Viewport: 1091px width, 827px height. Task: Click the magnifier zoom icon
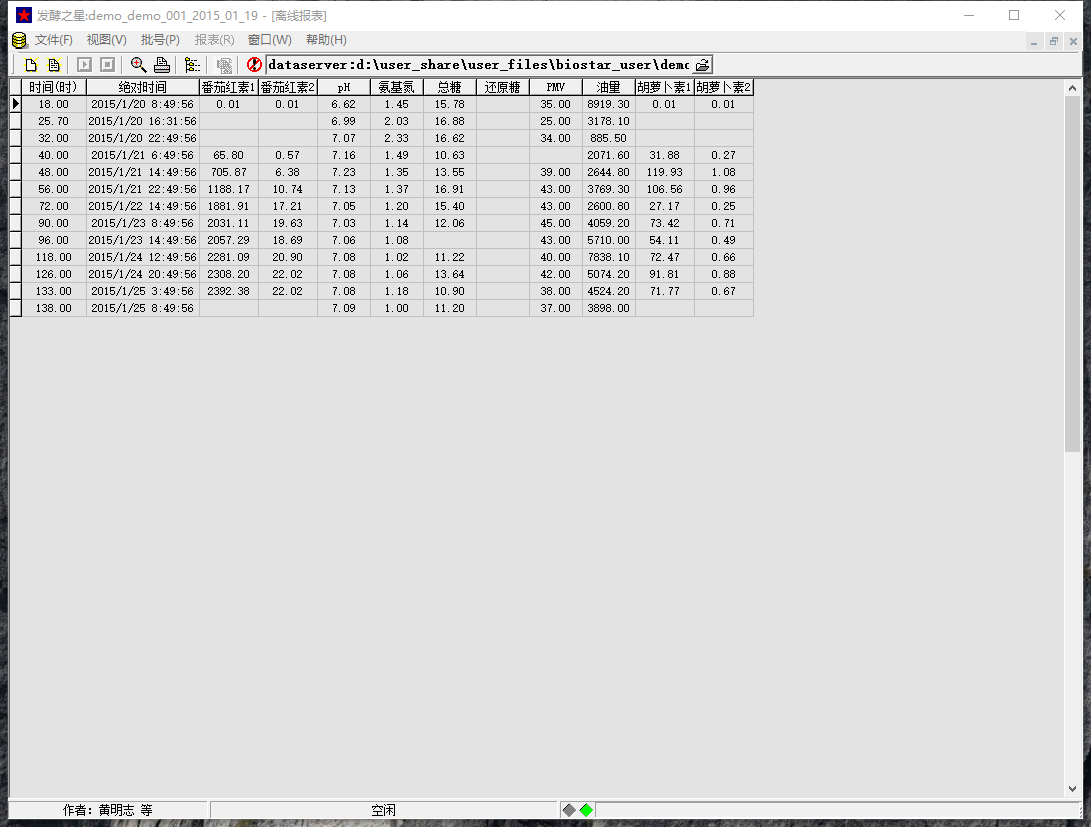(138, 65)
